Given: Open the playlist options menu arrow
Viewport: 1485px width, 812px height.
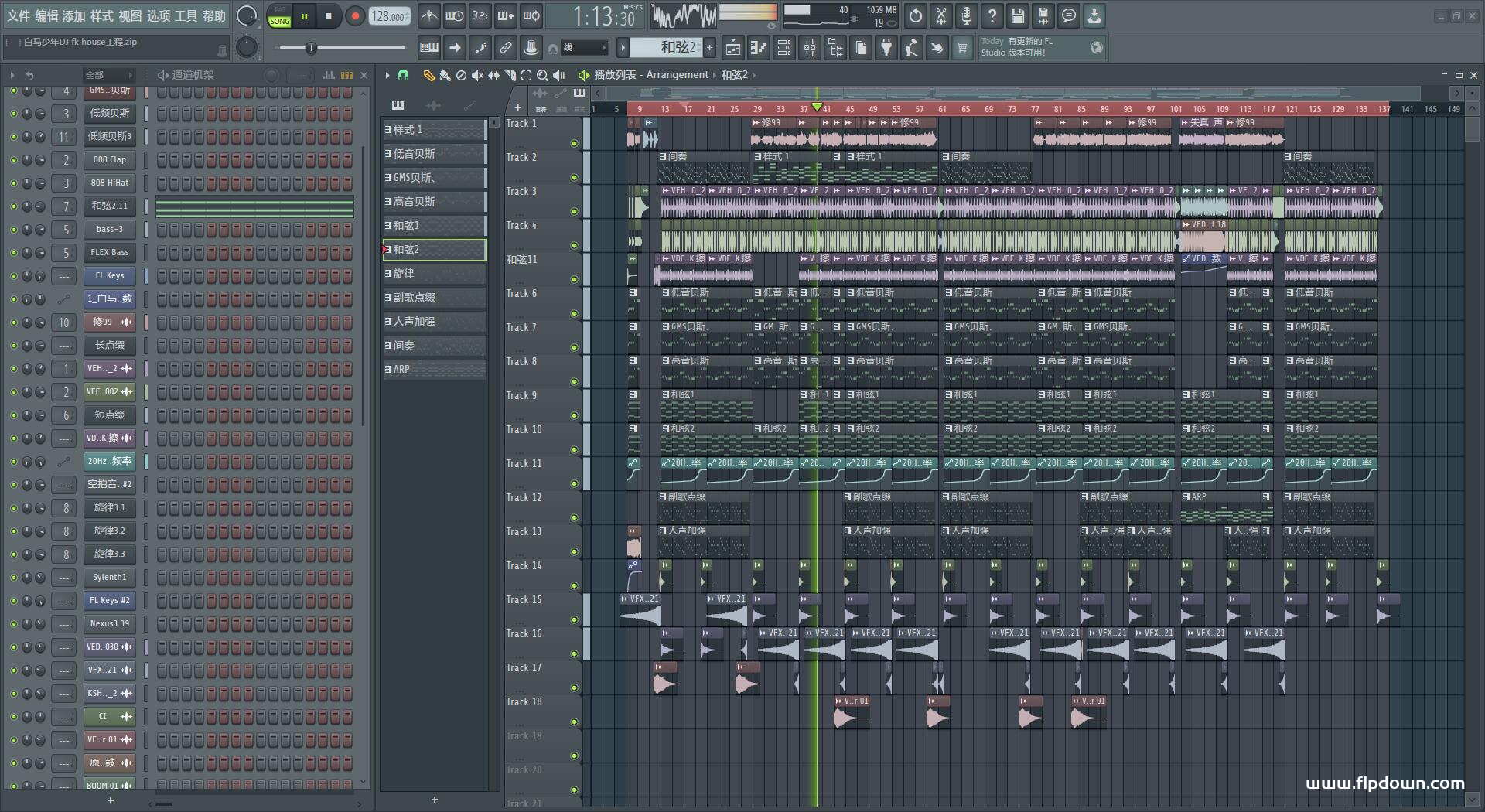Looking at the screenshot, I should [x=387, y=75].
